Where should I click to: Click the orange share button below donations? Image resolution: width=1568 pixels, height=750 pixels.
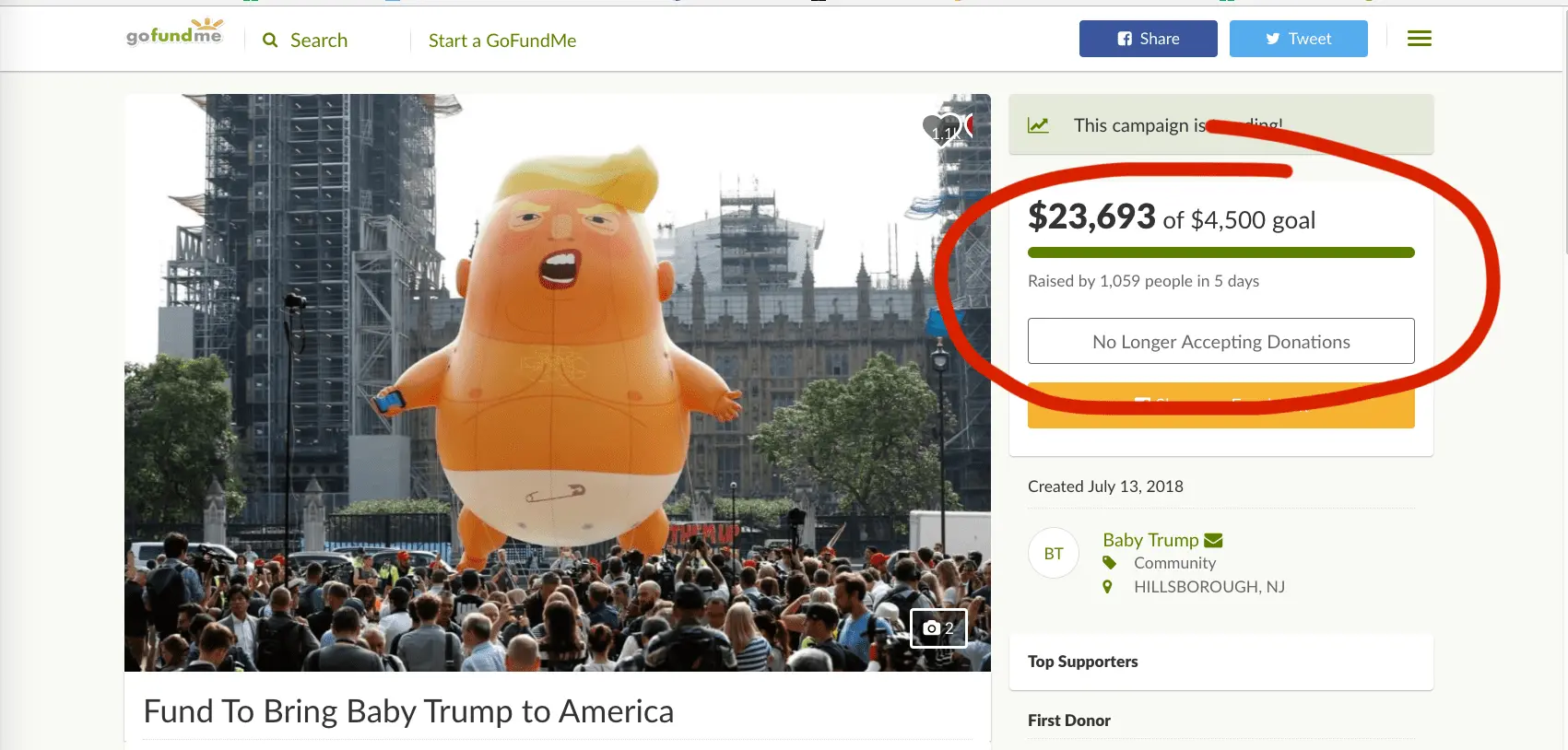[x=1220, y=415]
